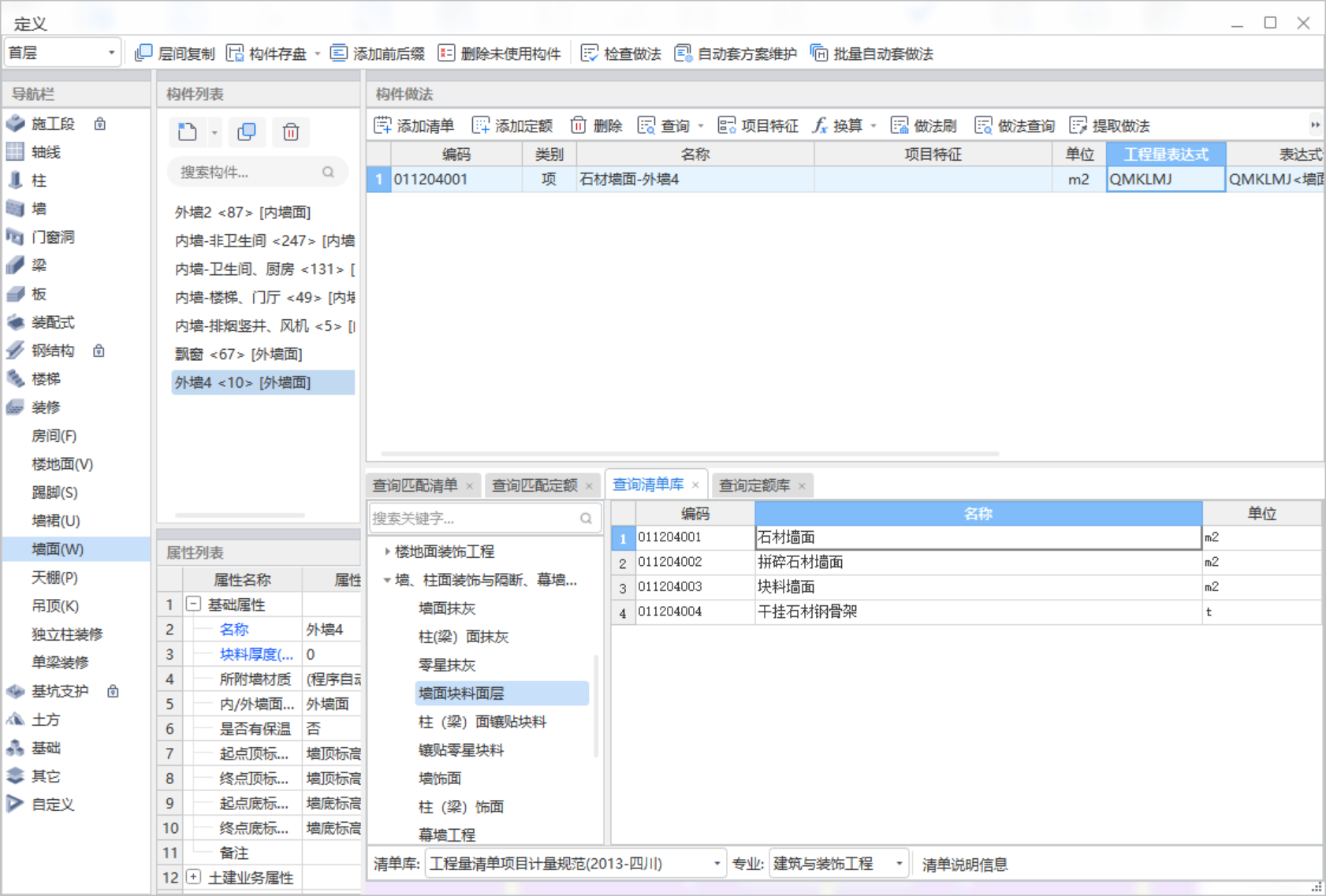Select 楼梯 in navigation bar
Screen dimensions: 1326x896
pyautogui.click(x=46, y=379)
